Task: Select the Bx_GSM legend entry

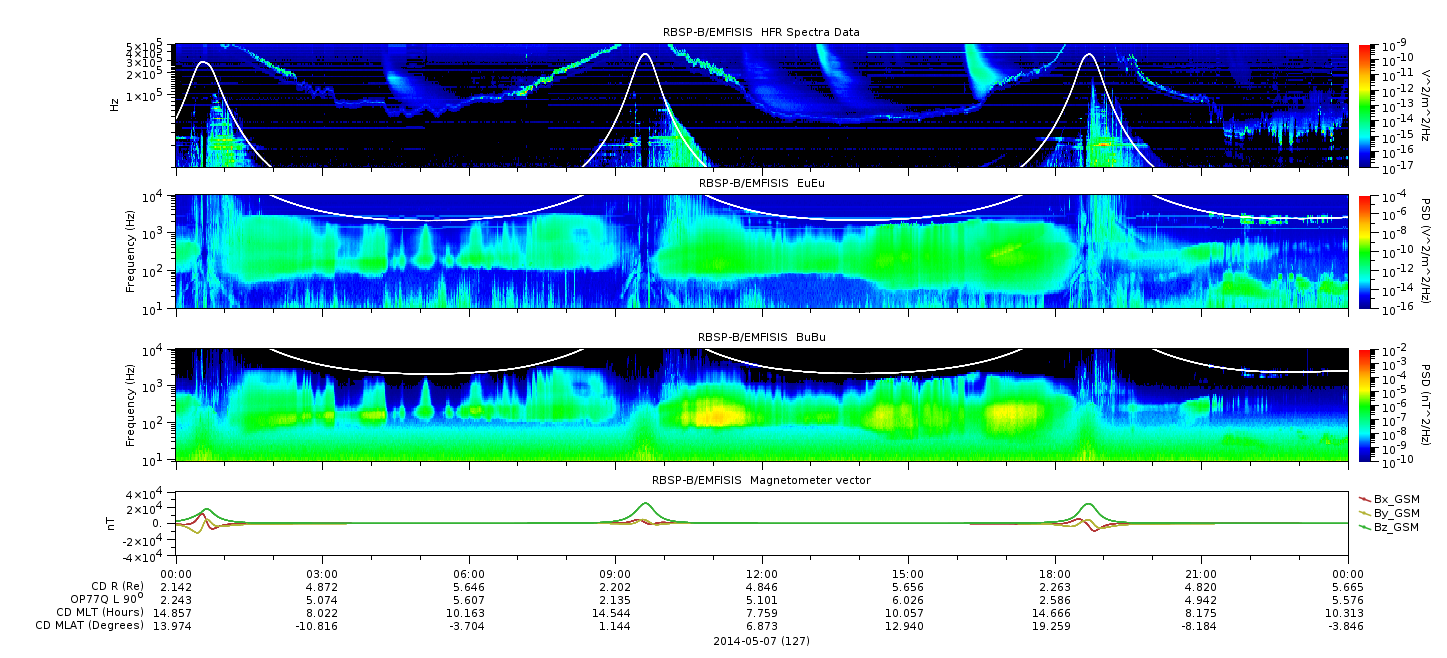Action: click(x=1388, y=499)
